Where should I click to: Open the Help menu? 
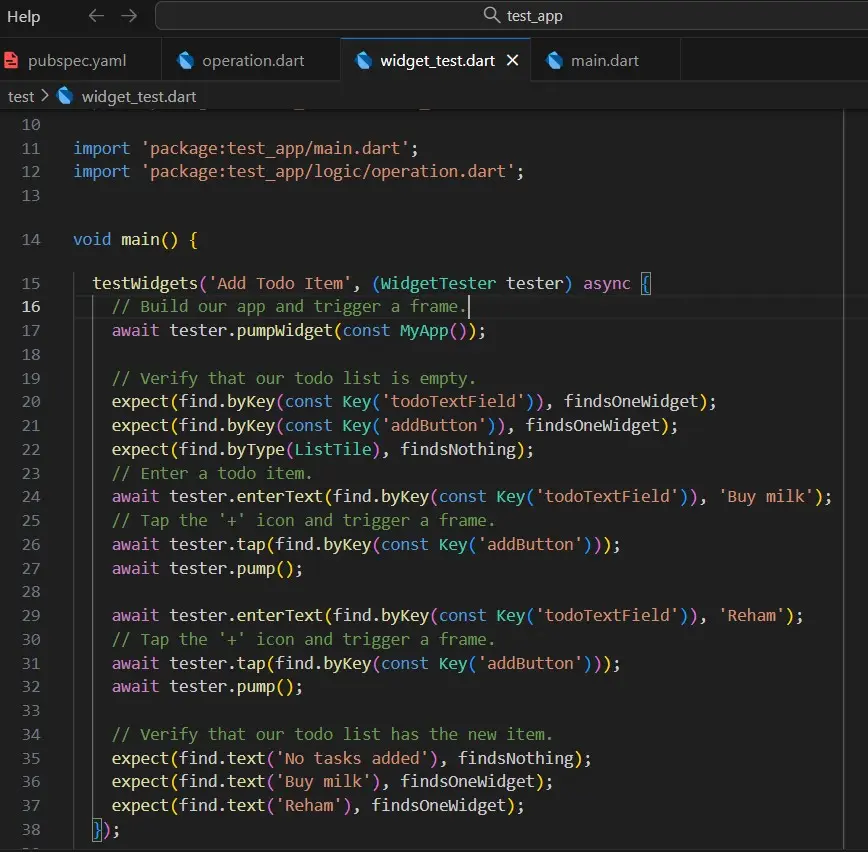pyautogui.click(x=24, y=16)
